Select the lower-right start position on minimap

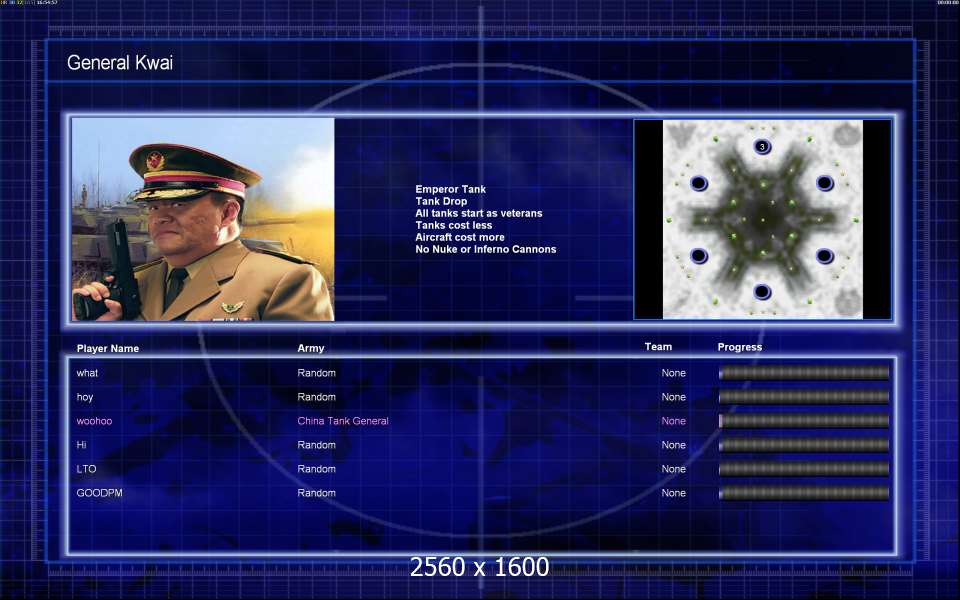coord(825,255)
